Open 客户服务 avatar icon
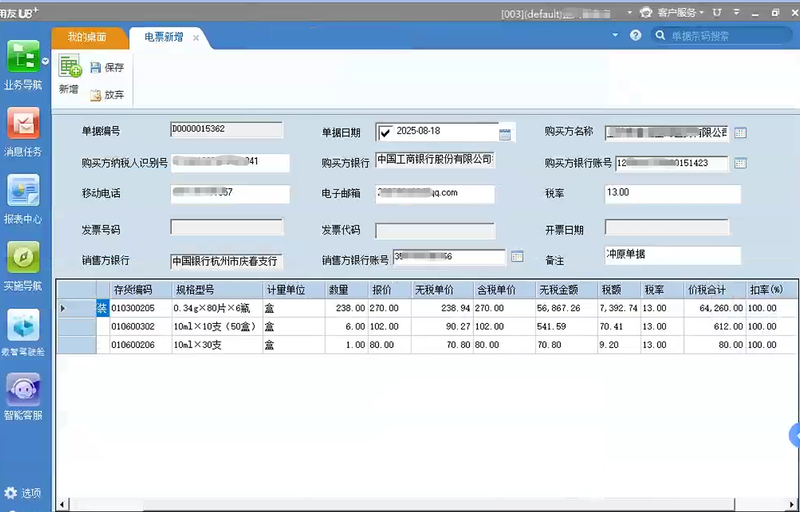 pyautogui.click(x=646, y=12)
